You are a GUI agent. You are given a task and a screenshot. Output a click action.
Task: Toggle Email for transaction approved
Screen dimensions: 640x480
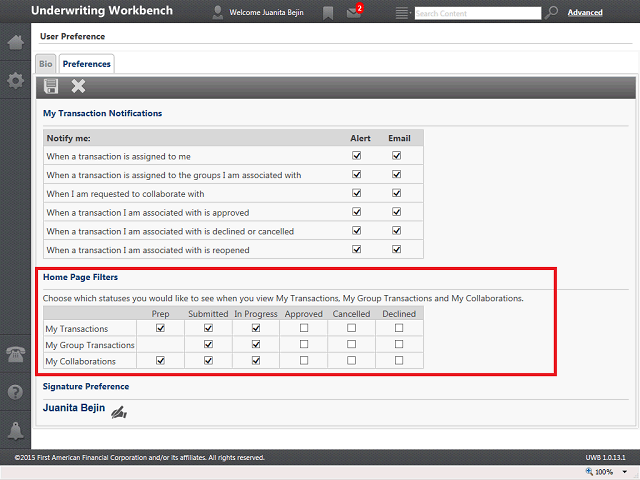[396, 212]
